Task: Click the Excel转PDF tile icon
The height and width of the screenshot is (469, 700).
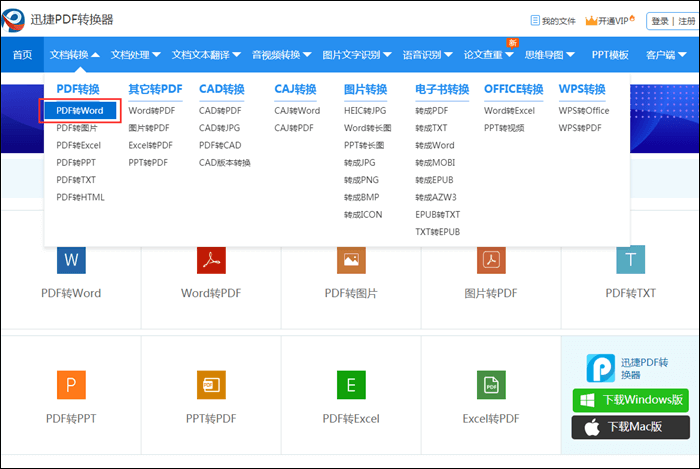Action: coord(491,385)
